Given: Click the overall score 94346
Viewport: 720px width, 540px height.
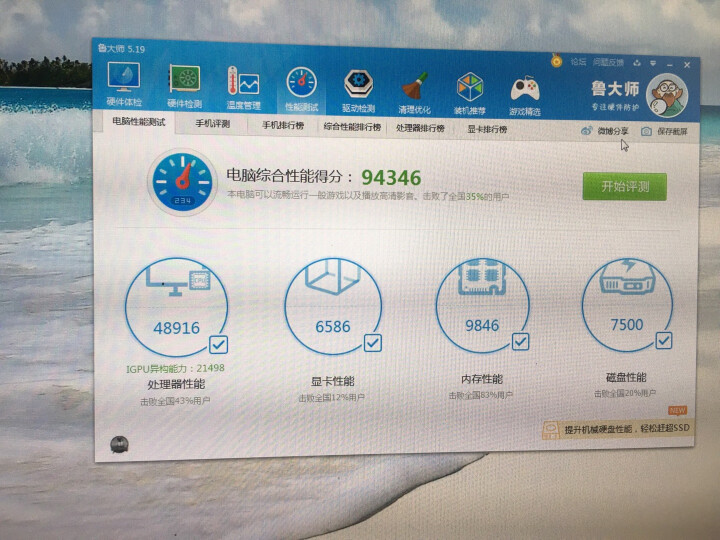Looking at the screenshot, I should pos(391,178).
